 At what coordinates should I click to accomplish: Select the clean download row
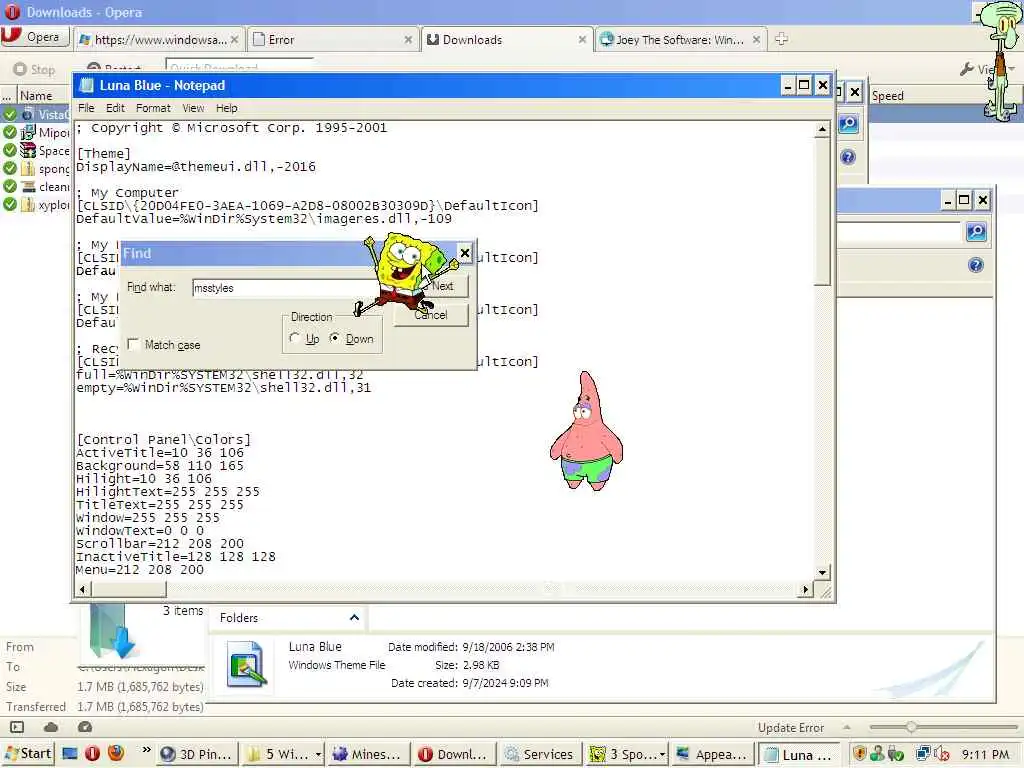[37, 187]
